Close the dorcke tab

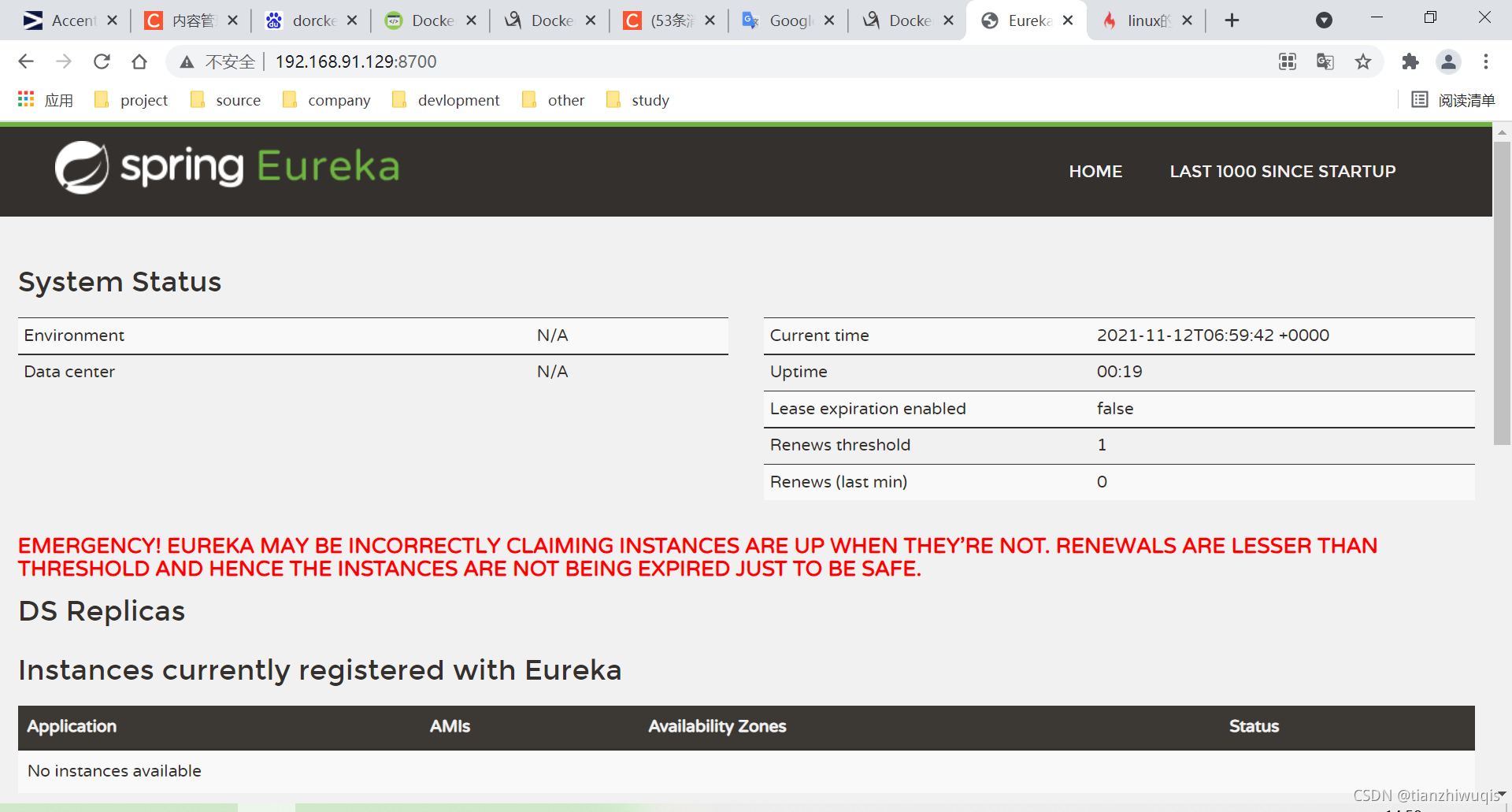pyautogui.click(x=352, y=20)
